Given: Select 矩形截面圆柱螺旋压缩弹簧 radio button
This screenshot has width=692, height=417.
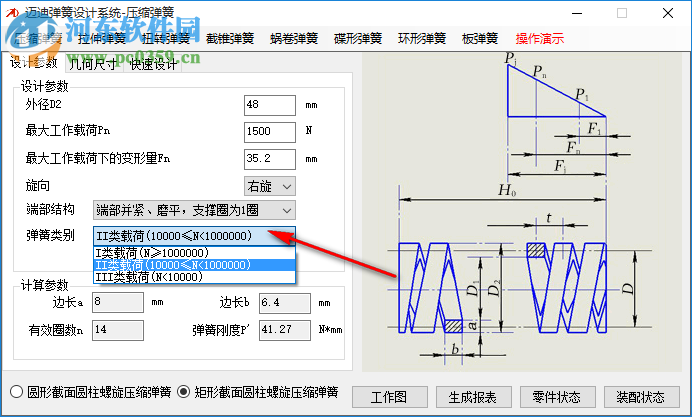Looking at the screenshot, I should (258, 392).
